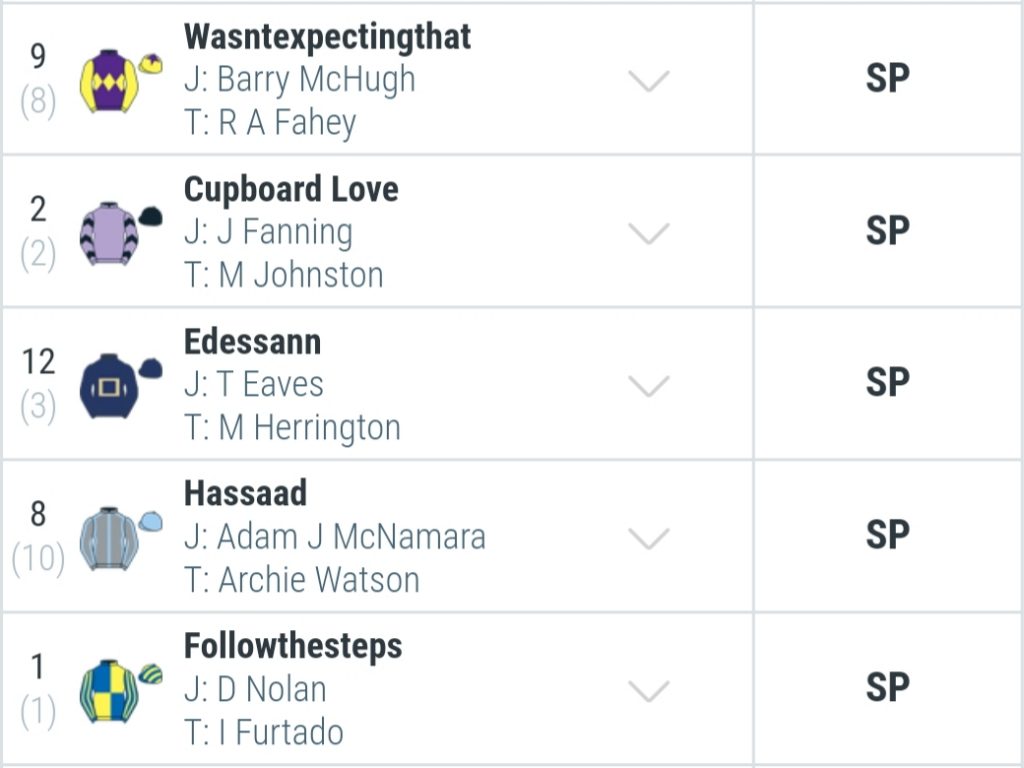Click Wasntexpectingthat's purple and yellow diamond silks icon
Image resolution: width=1024 pixels, height=768 pixels.
click(x=121, y=80)
